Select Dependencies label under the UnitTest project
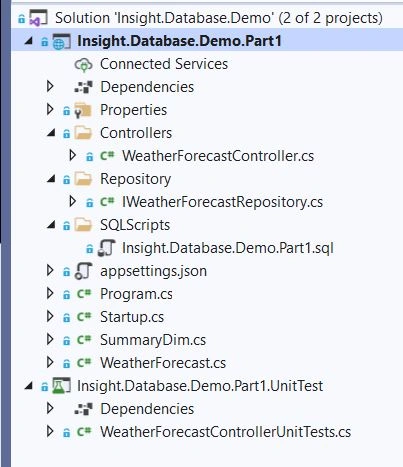 [x=147, y=409]
